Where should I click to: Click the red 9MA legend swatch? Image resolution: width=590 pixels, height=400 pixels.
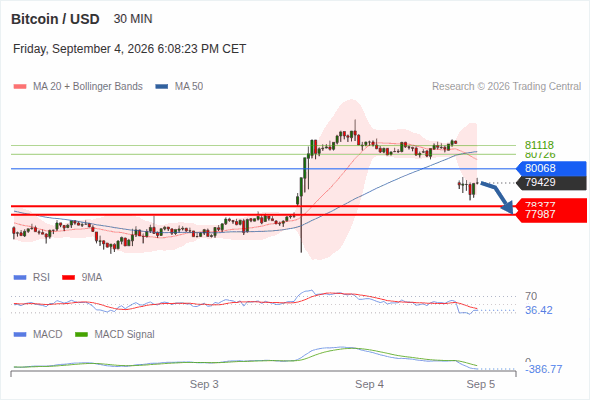68,278
